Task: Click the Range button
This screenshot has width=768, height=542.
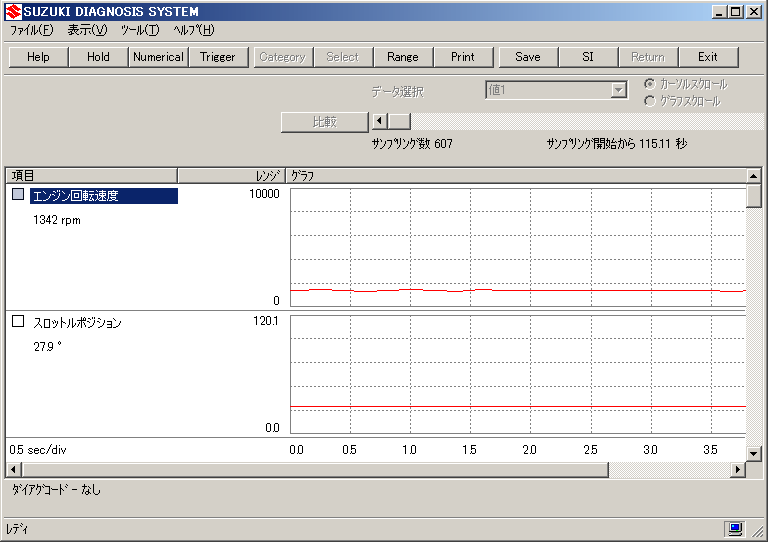Action: 402,57
